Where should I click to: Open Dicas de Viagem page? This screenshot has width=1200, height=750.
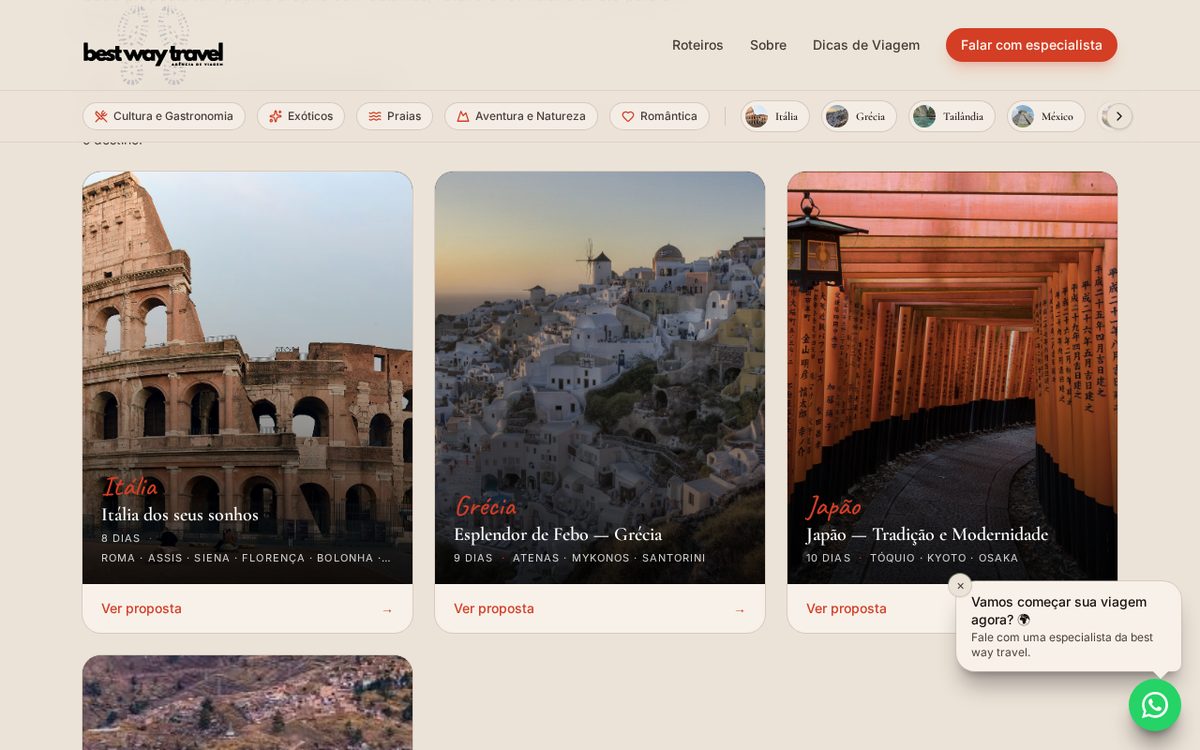click(866, 45)
